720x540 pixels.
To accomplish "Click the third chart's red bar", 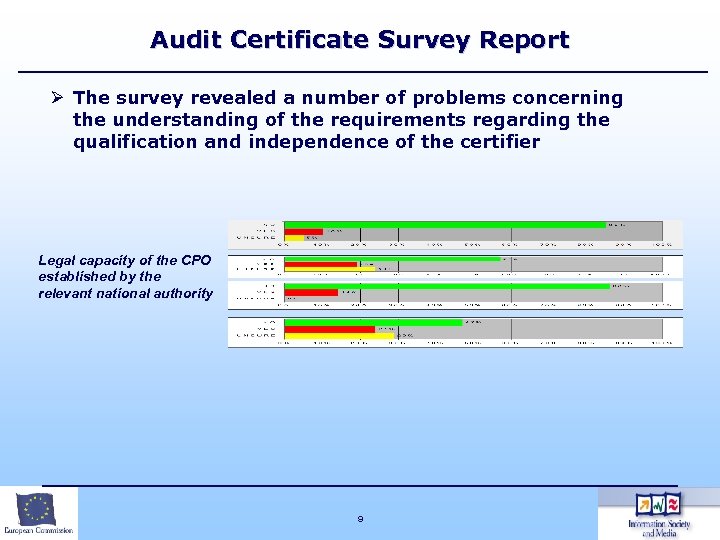I will [x=311, y=292].
